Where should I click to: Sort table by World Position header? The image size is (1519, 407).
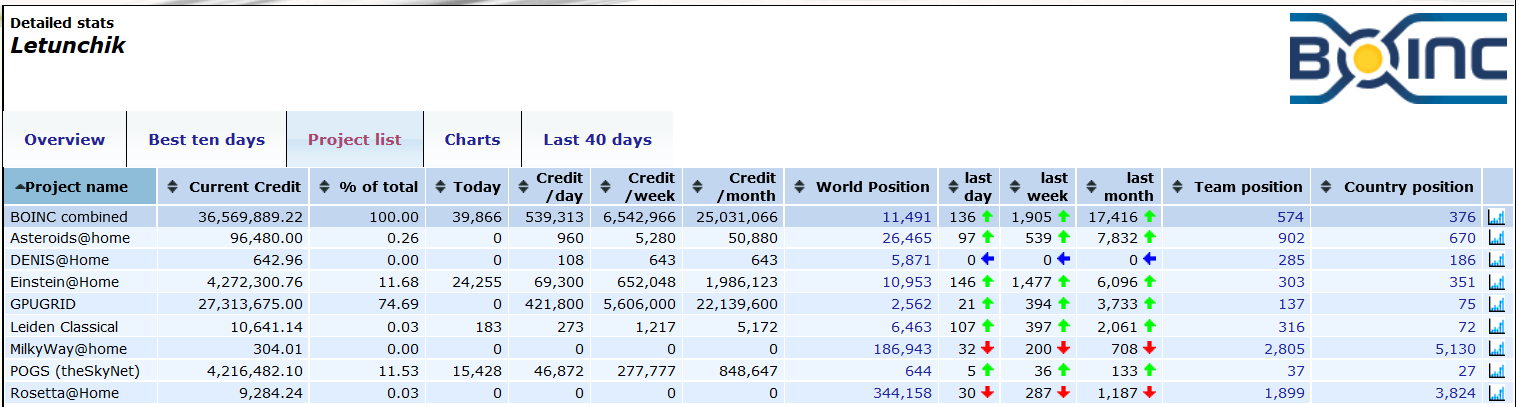tap(862, 187)
